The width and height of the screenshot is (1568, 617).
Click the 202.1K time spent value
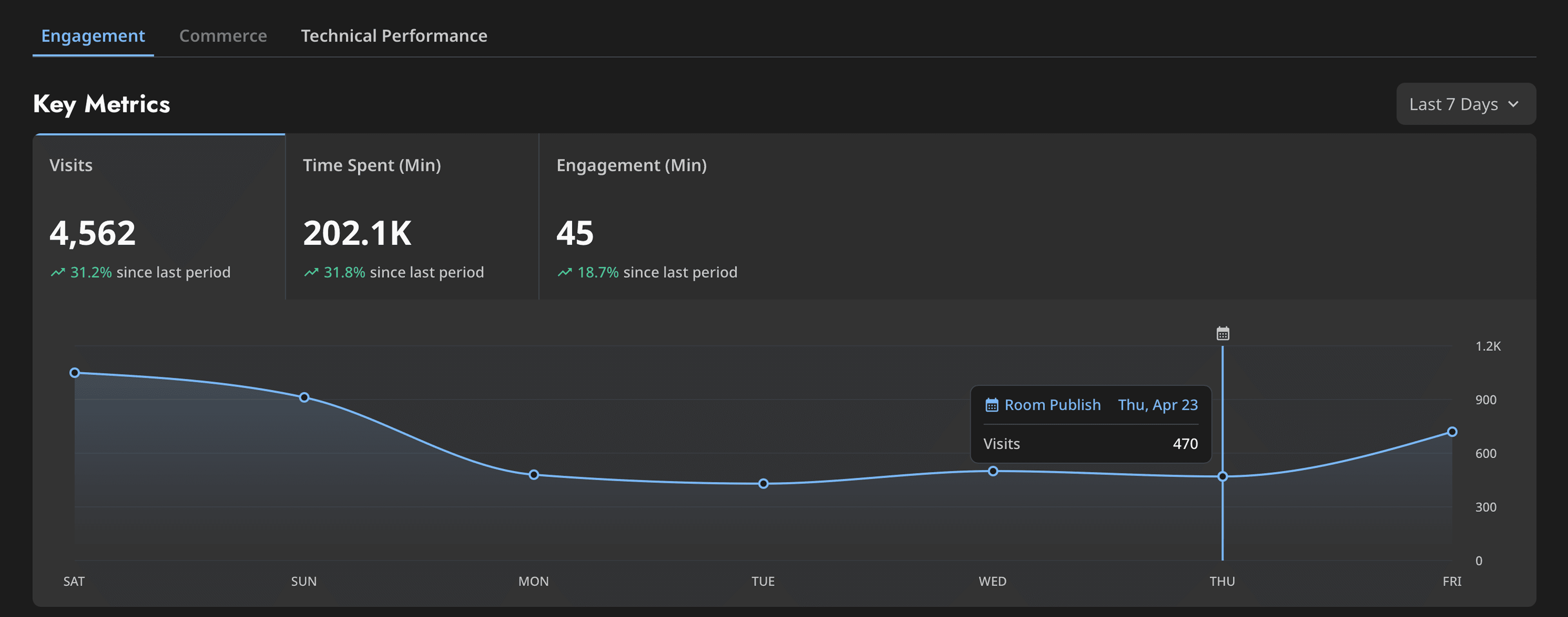(357, 233)
